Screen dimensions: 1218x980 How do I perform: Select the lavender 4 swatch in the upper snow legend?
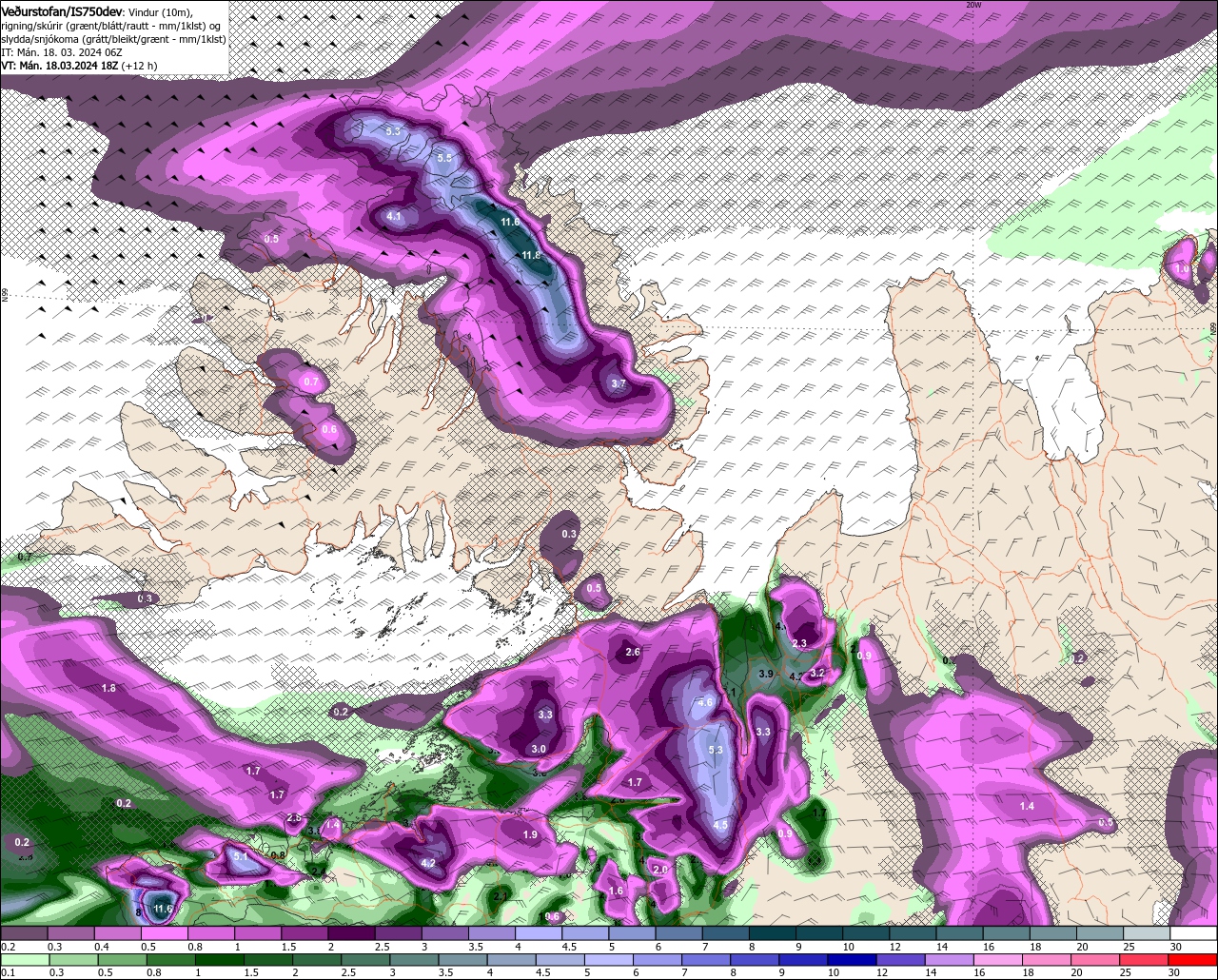point(539,933)
